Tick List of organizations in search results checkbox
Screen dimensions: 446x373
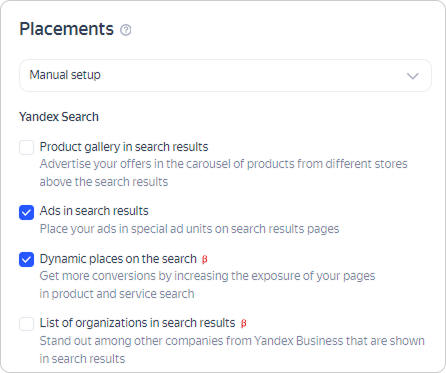pyautogui.click(x=27, y=324)
